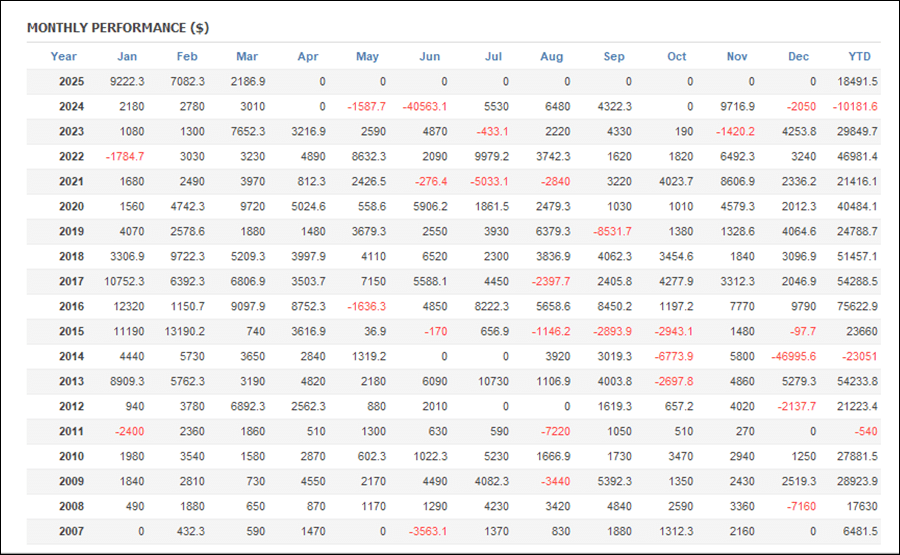
Task: Click the 2015 February value 13190.2
Action: (x=184, y=332)
